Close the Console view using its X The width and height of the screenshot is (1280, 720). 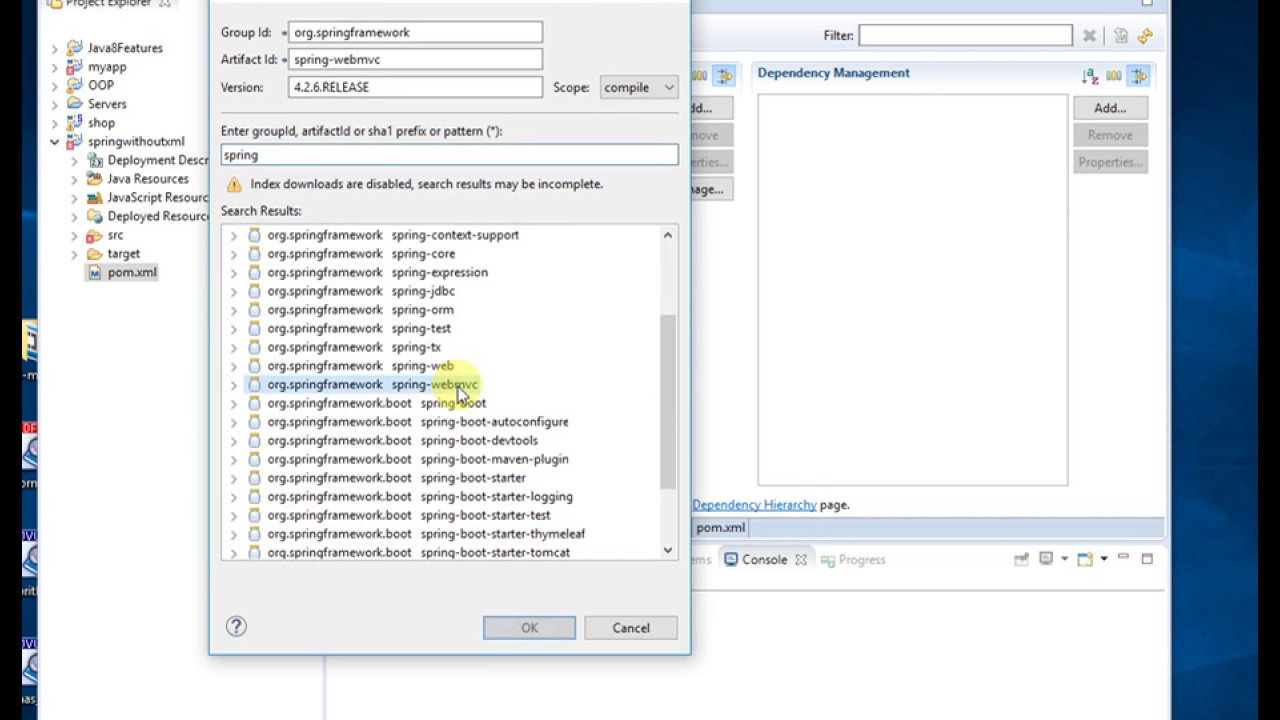pos(800,560)
